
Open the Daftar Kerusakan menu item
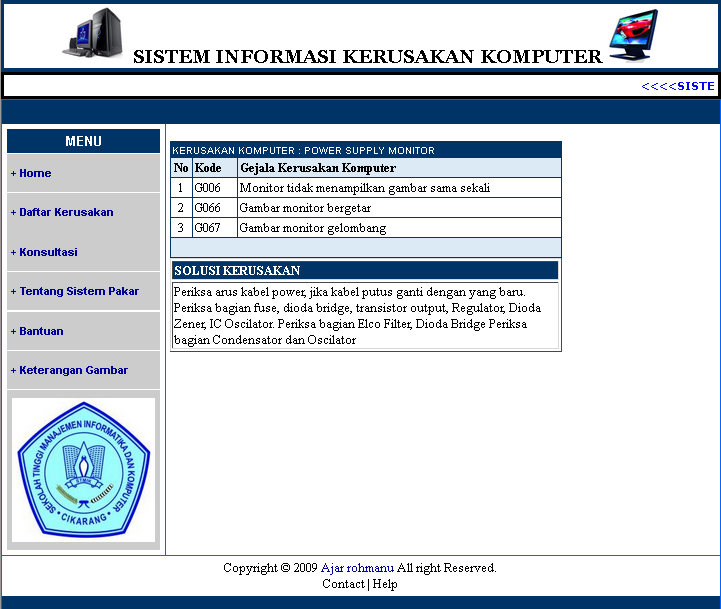point(62,212)
